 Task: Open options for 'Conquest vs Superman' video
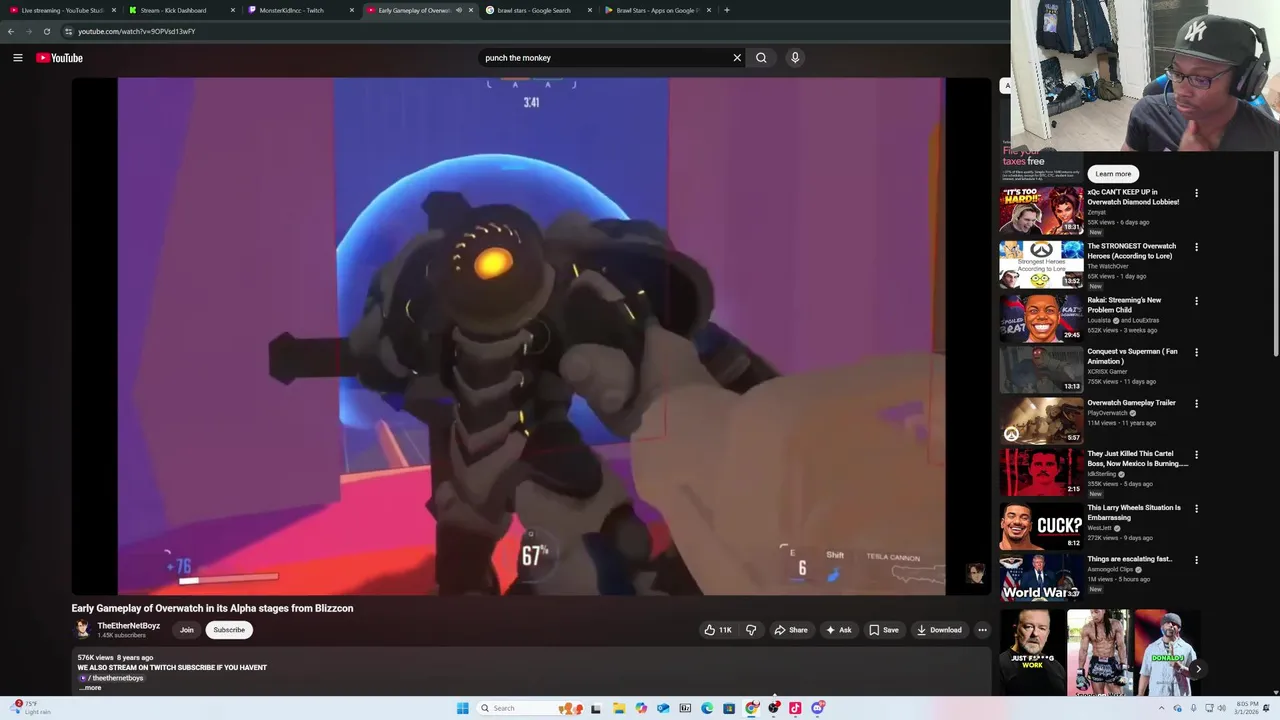tap(1196, 352)
